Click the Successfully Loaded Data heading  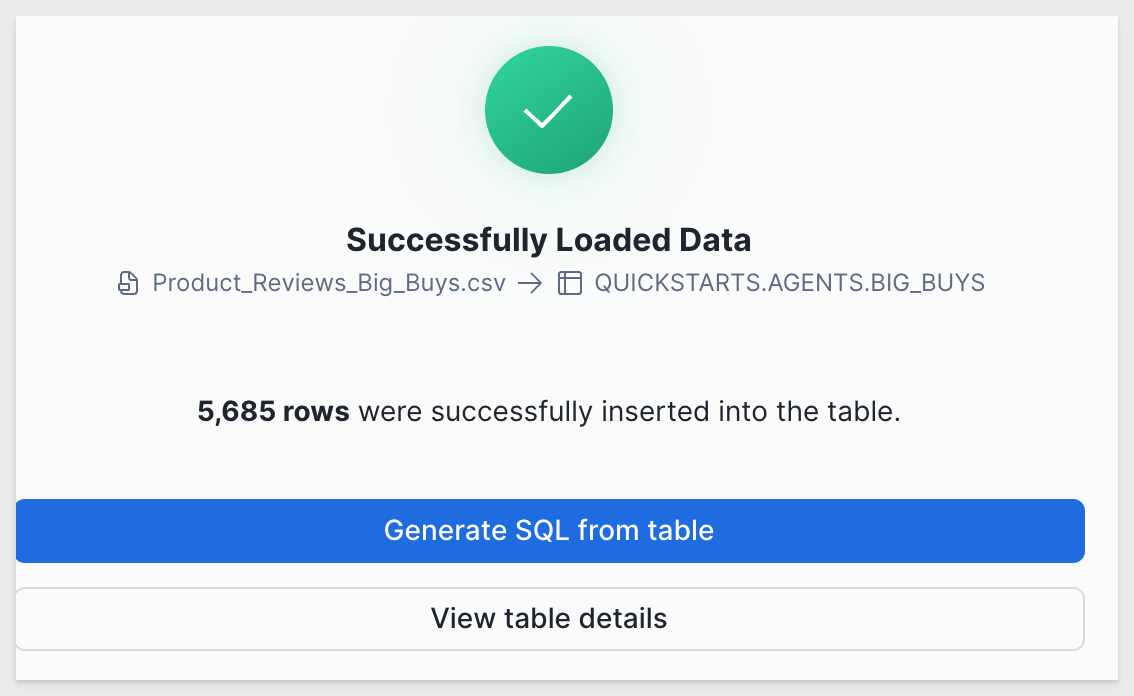(548, 240)
